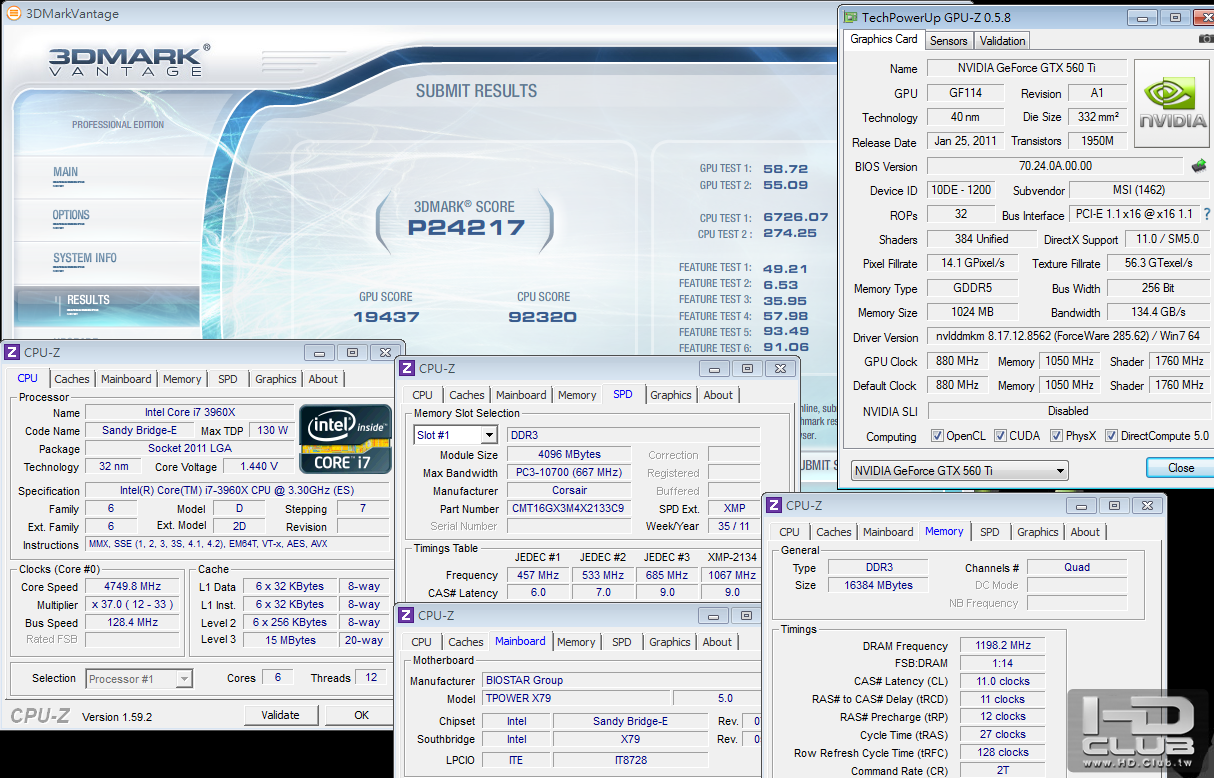Open About tab in the CPU-Z Memory window
This screenshot has width=1214, height=778.
tap(1085, 532)
